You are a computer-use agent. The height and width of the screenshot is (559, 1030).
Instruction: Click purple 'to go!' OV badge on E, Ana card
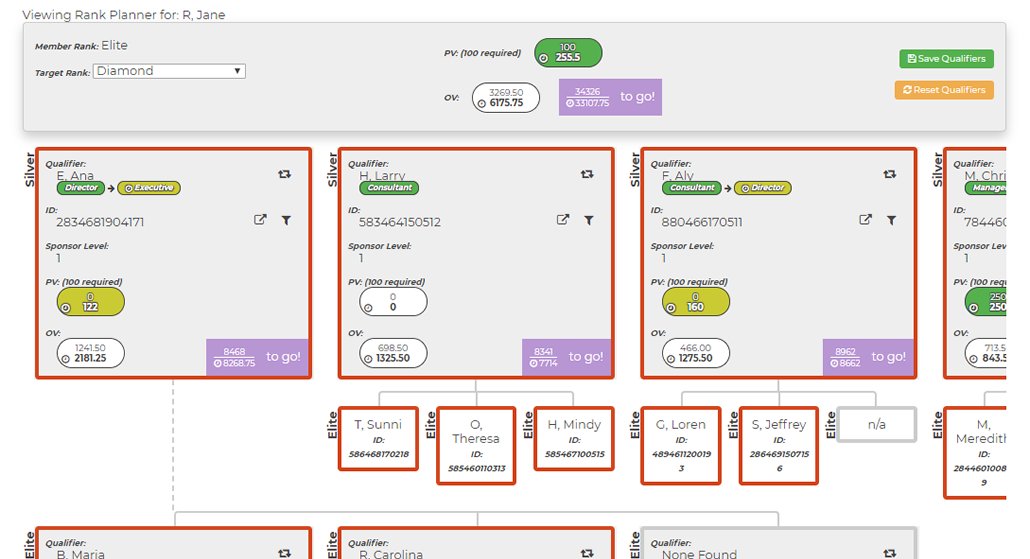click(x=258, y=357)
